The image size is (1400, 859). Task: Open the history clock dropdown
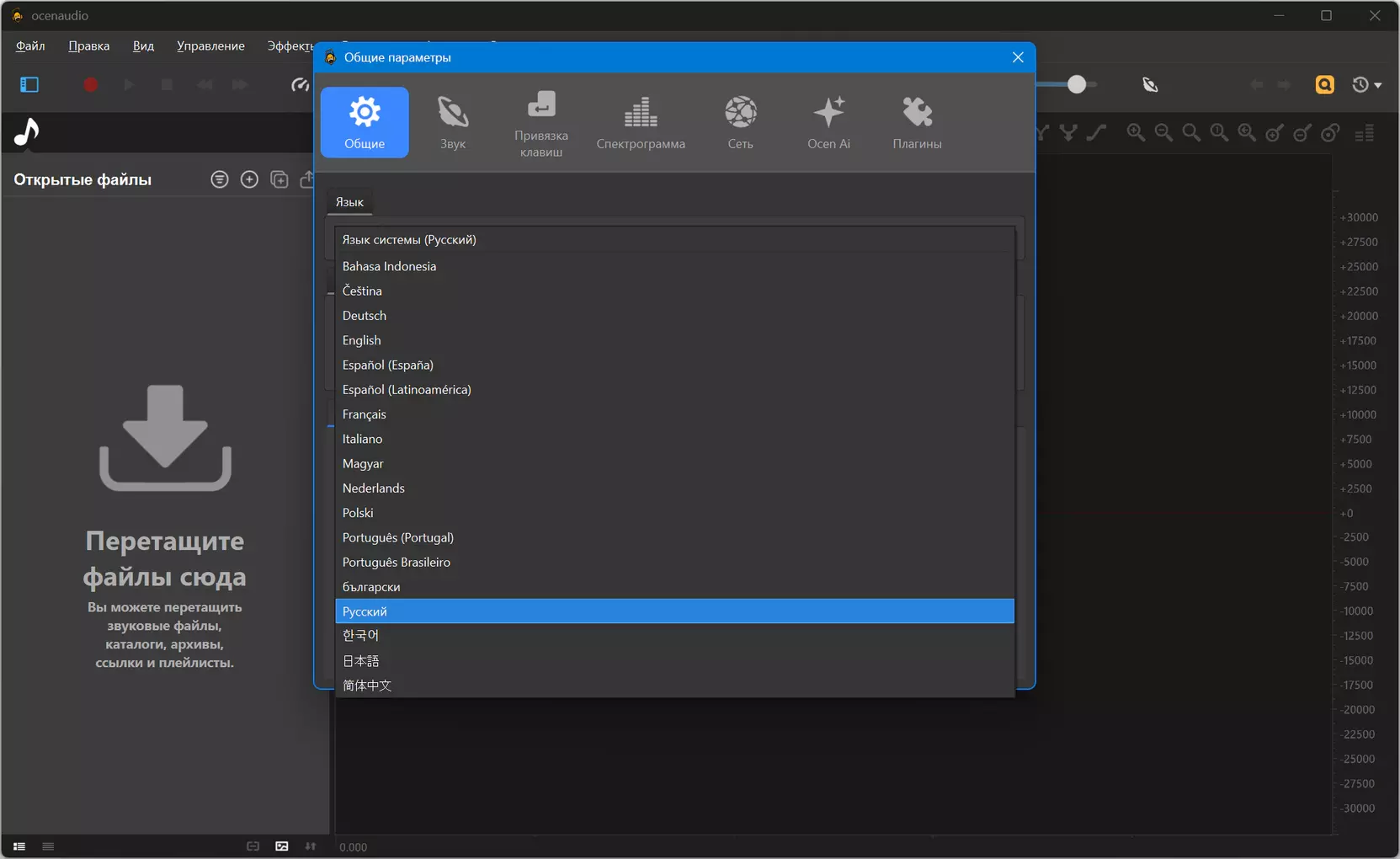click(x=1366, y=84)
